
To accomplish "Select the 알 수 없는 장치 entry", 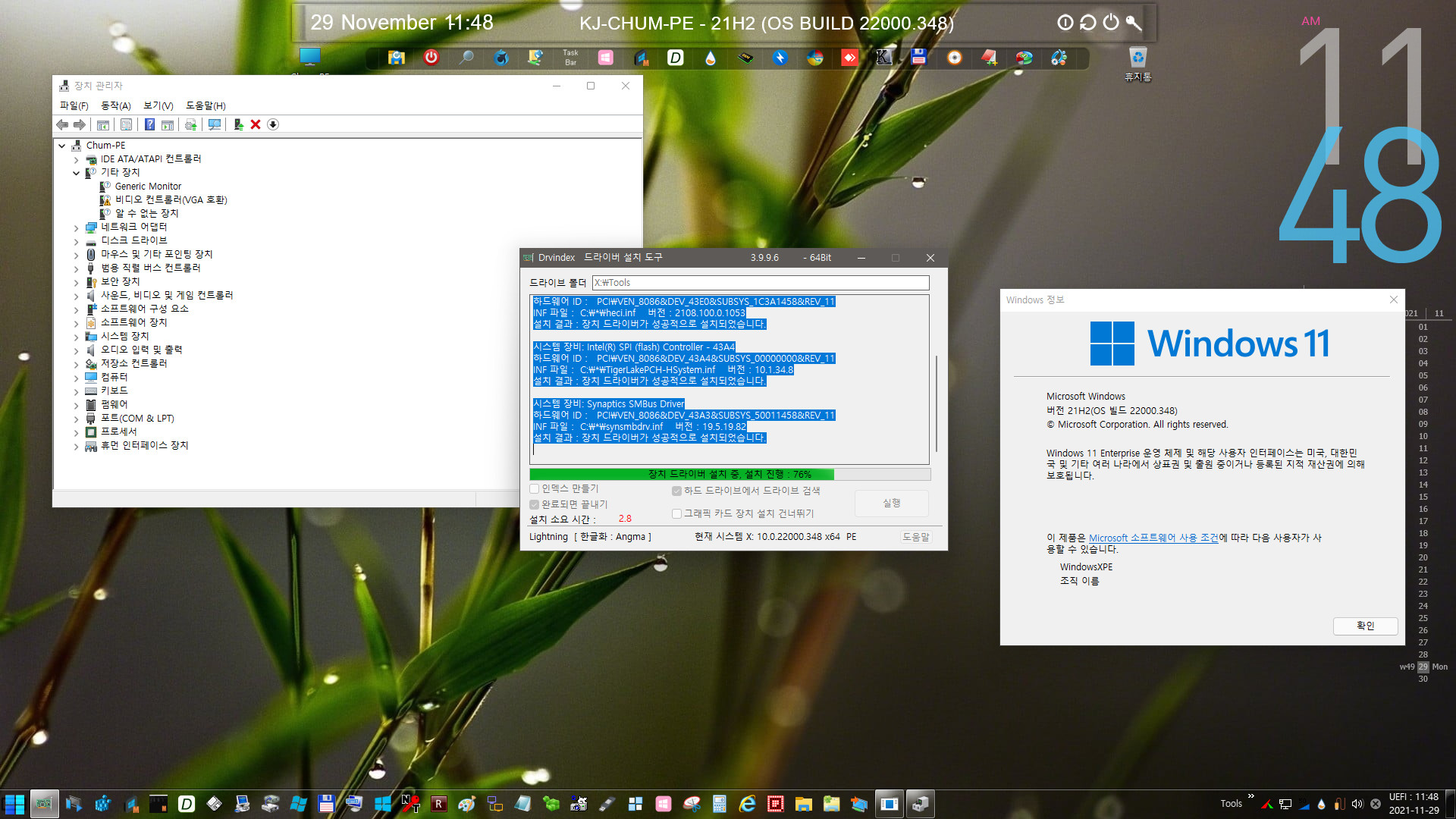I will coord(146,214).
